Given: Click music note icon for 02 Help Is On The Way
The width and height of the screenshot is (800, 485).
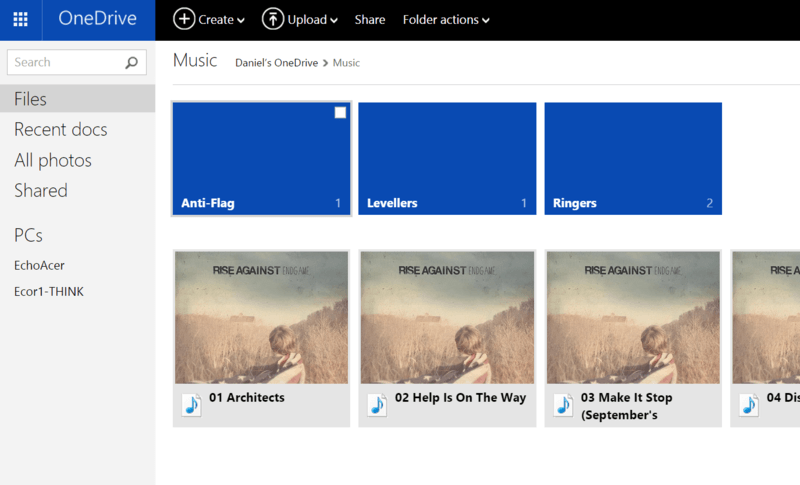Looking at the screenshot, I should click(378, 404).
